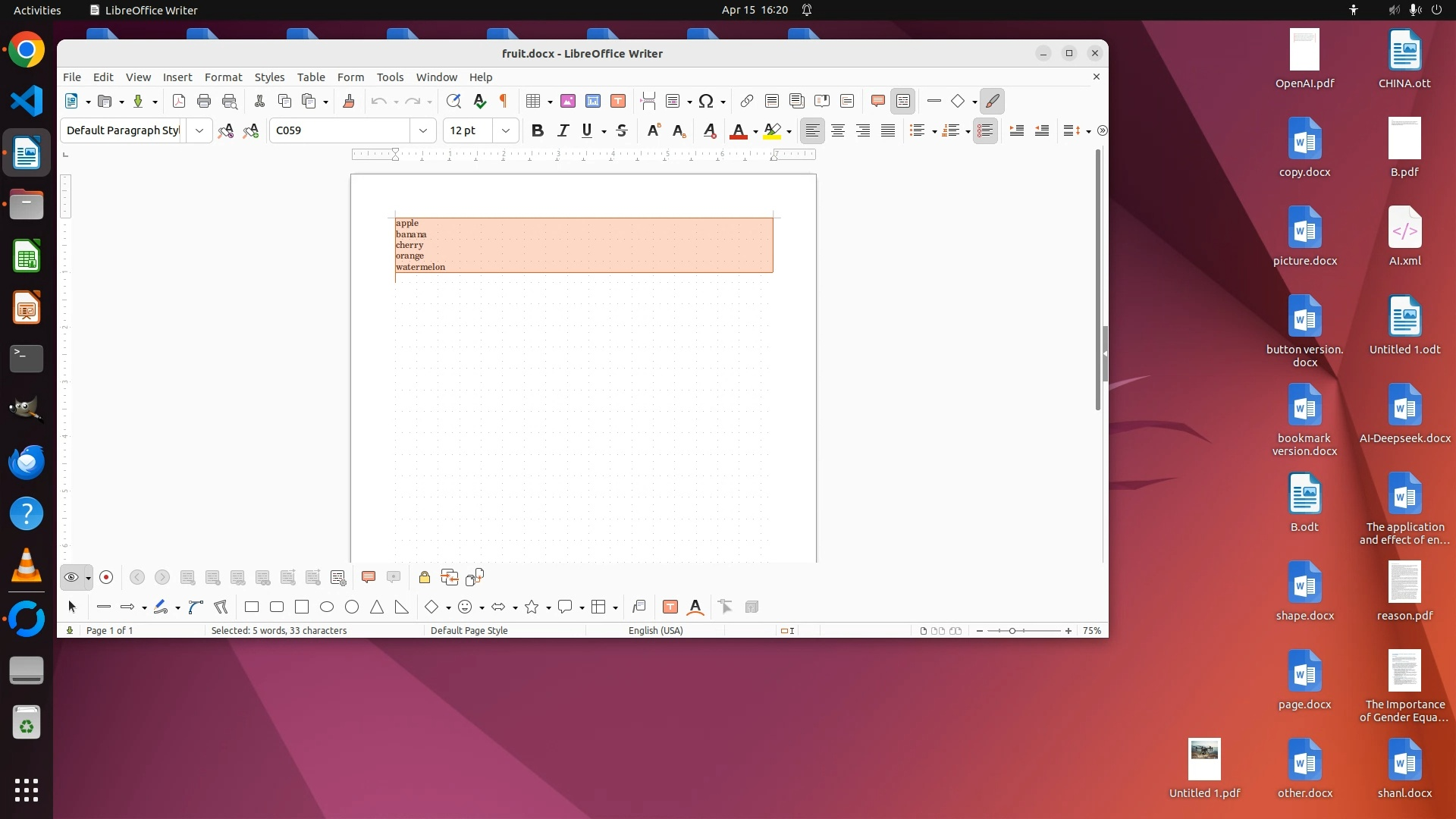This screenshot has height=819, width=1456.
Task: Toggle Italic formatting
Action: click(563, 130)
